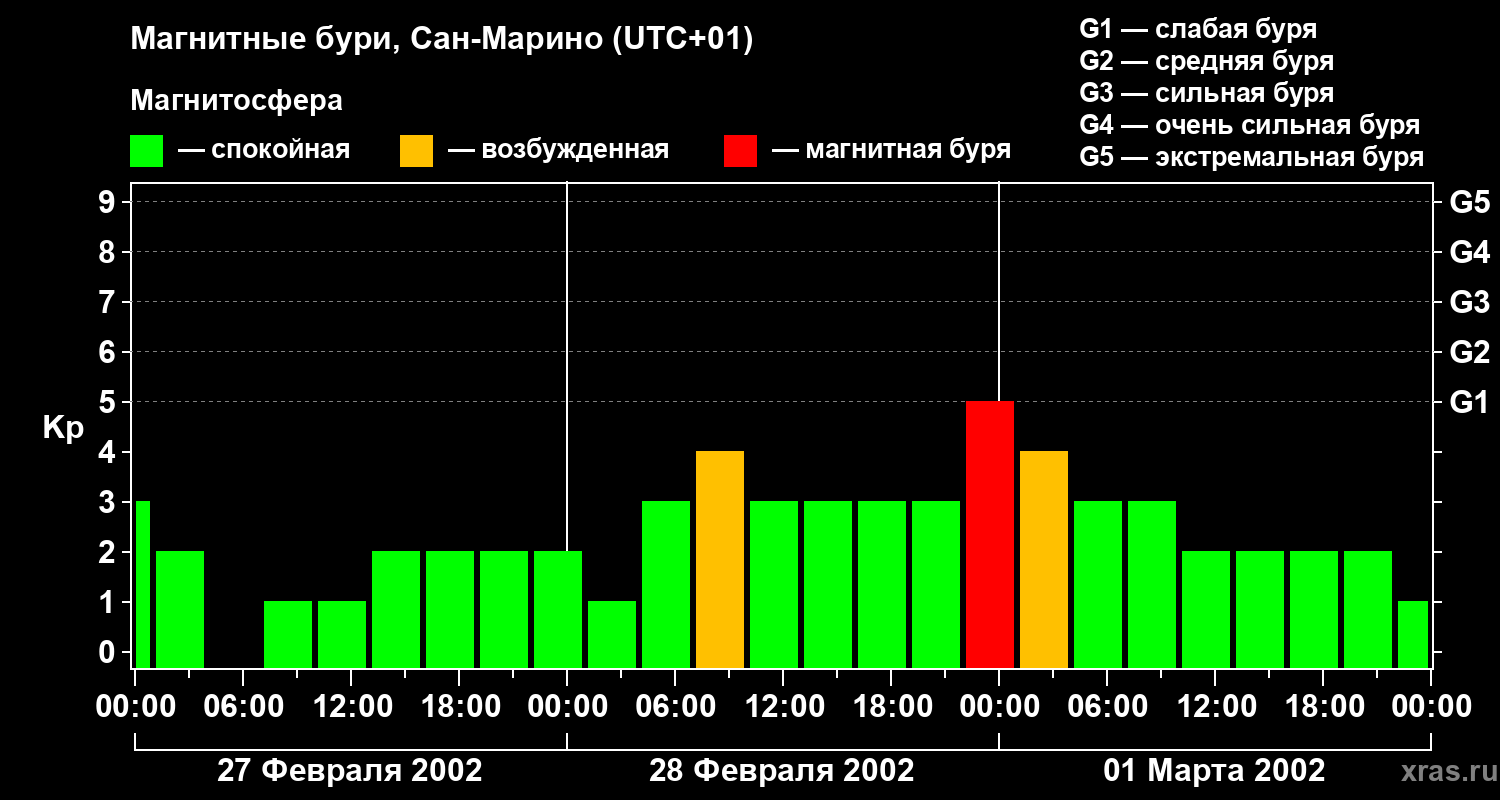Image resolution: width=1500 pixels, height=800 pixels.
Task: Click the '28 Февраля 2002' date label
Action: tap(782, 771)
